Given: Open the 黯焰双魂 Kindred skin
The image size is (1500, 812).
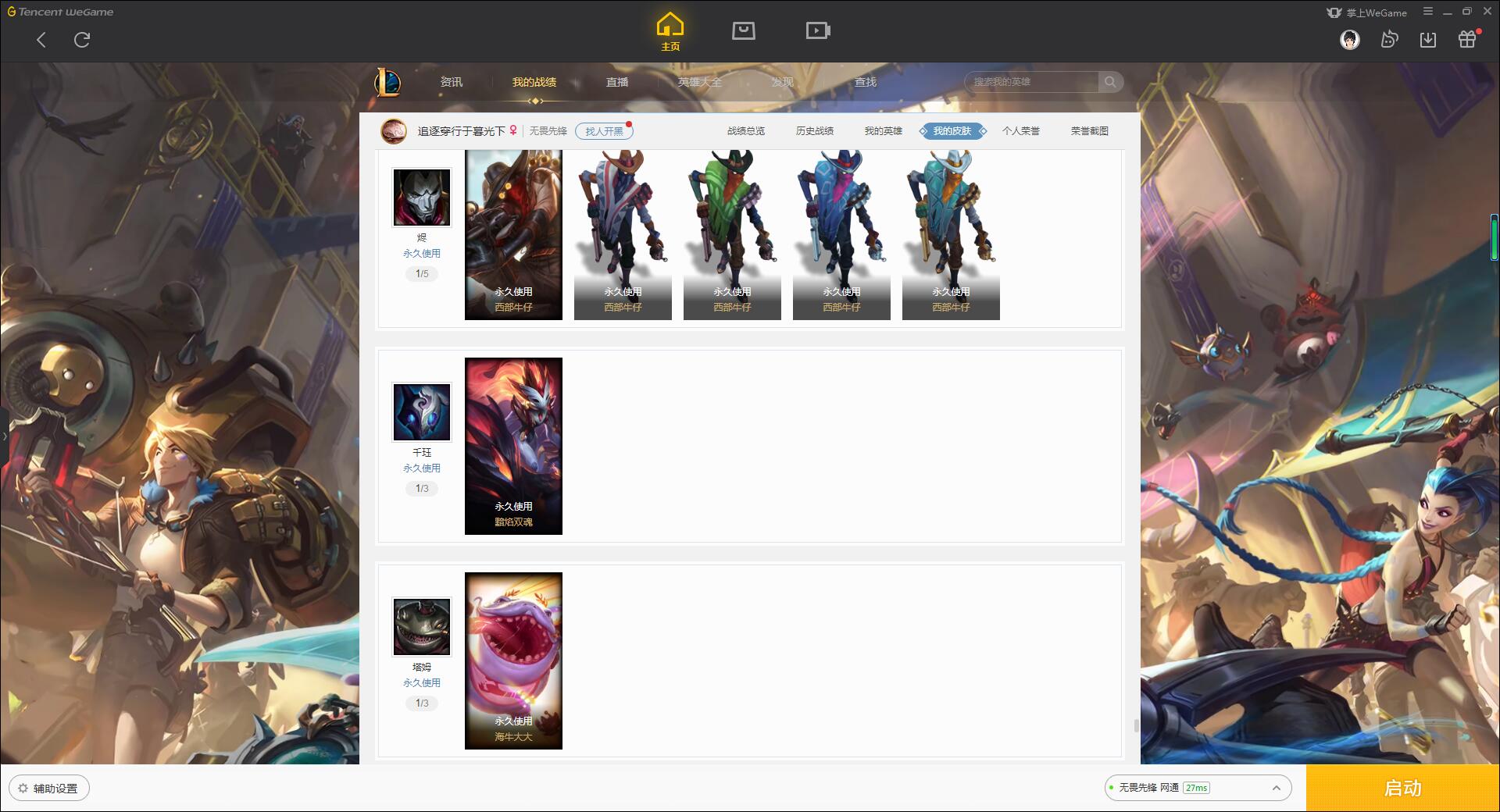Looking at the screenshot, I should coord(513,446).
